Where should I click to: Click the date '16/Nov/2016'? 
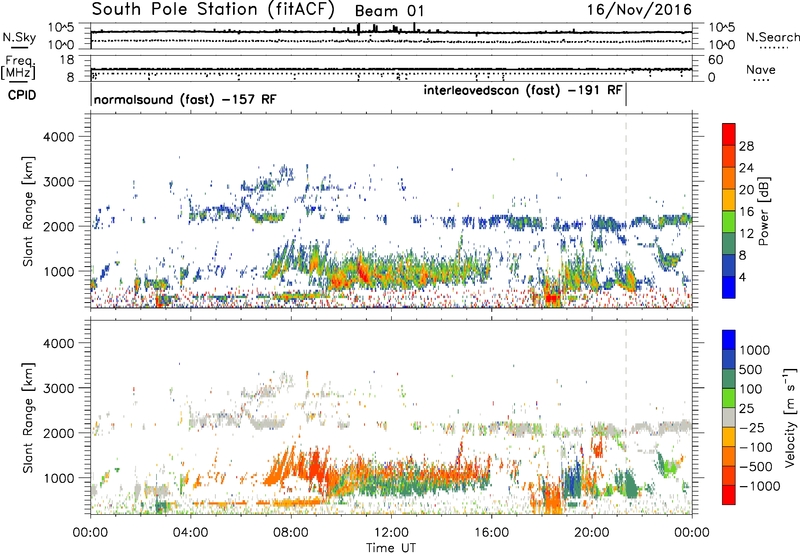[x=639, y=9]
